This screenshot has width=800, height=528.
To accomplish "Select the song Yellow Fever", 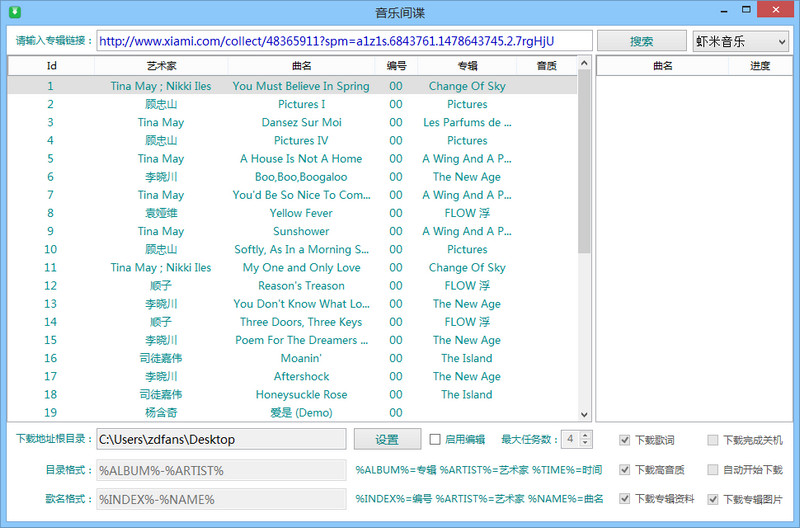I will pyautogui.click(x=301, y=213).
